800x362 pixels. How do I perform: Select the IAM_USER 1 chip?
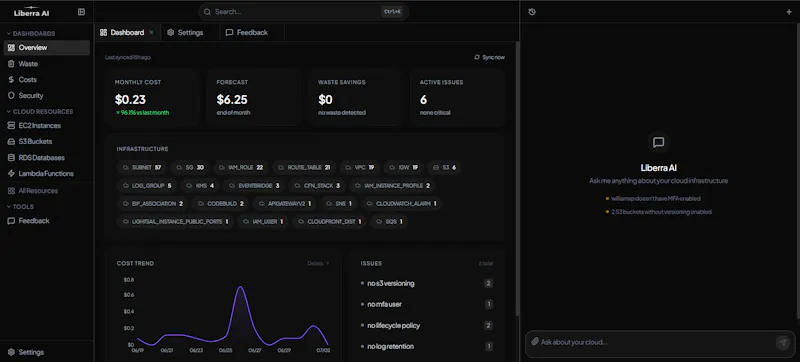point(263,222)
